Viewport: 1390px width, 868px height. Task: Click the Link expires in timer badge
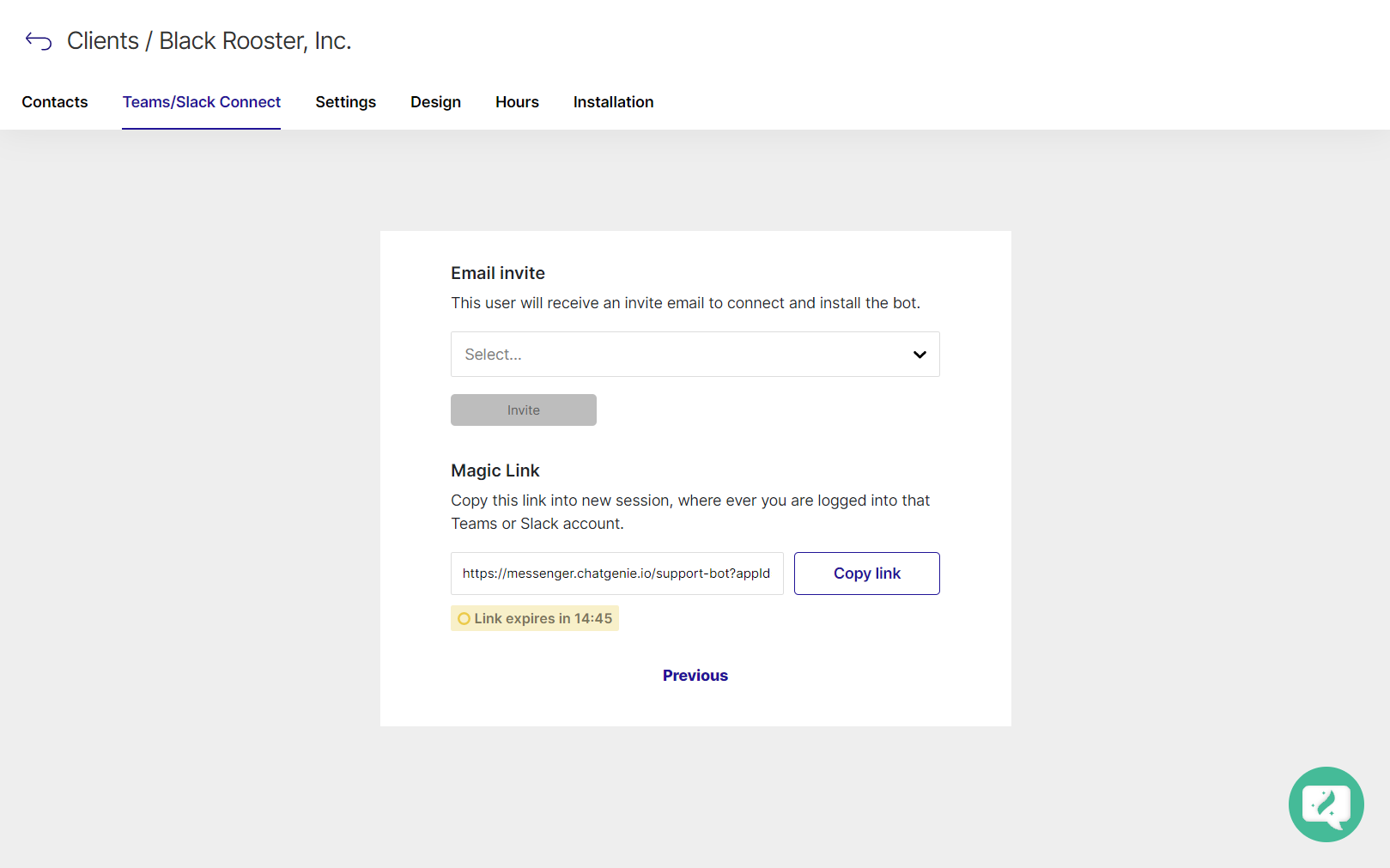coord(535,618)
